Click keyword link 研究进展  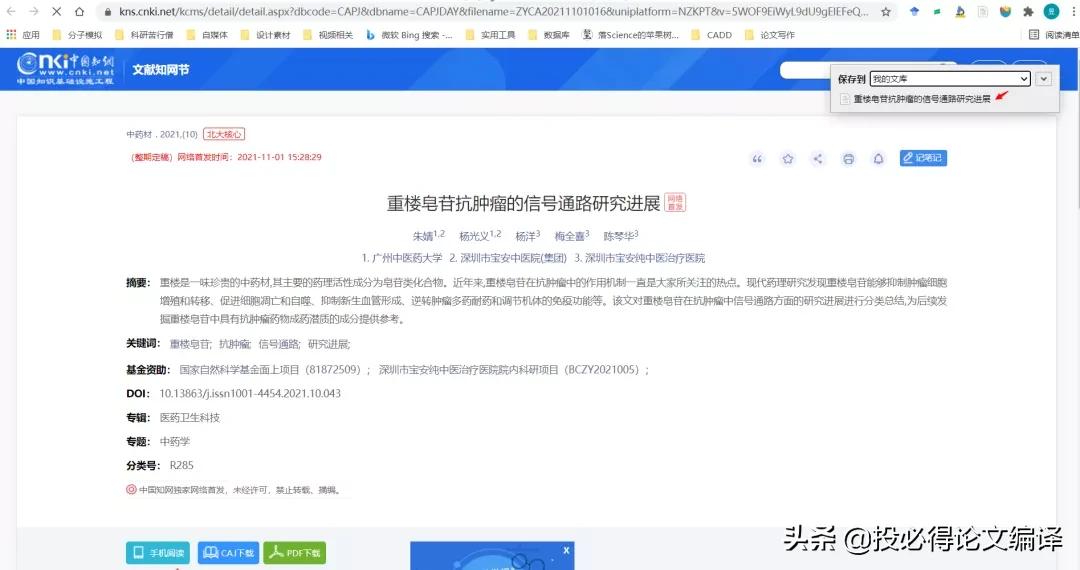click(329, 344)
